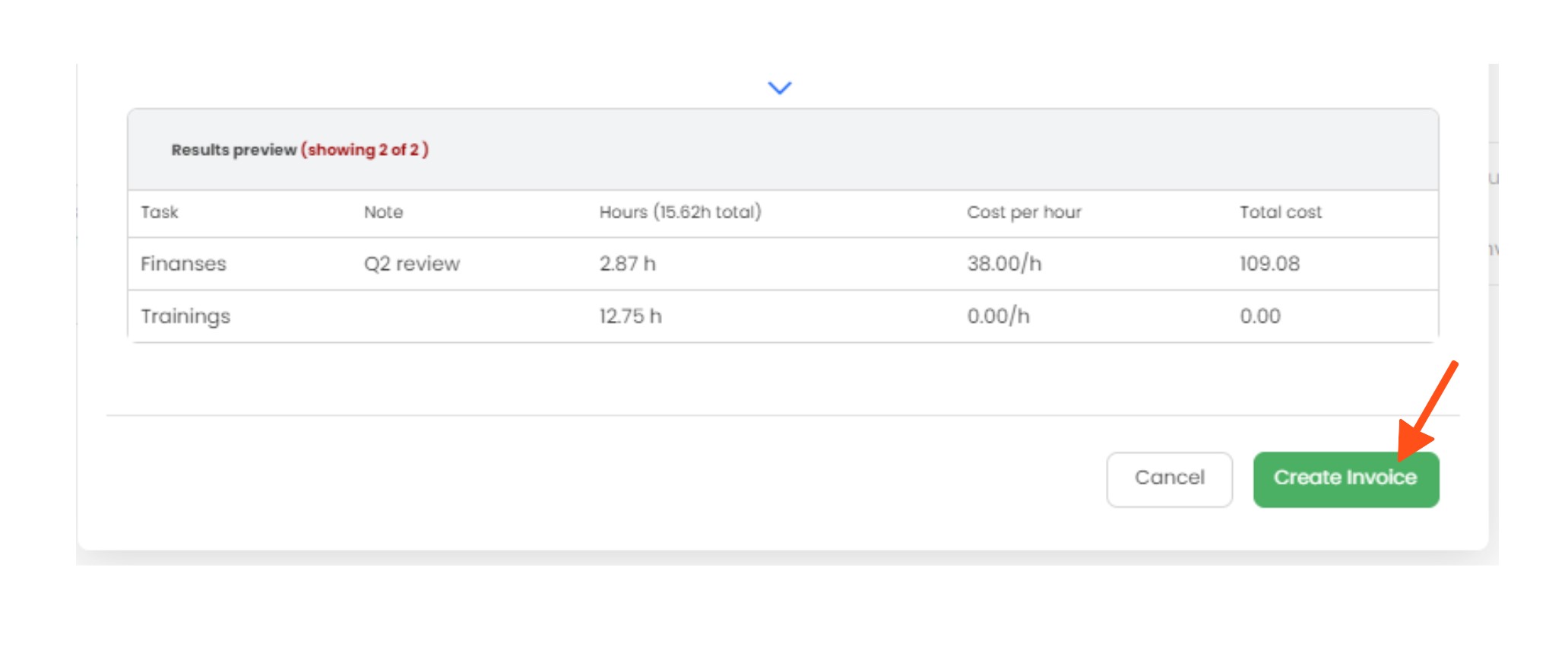Viewport: 1568px width, 660px height.
Task: Select the 0.00/h cost per hour cell
Action: click(x=998, y=316)
